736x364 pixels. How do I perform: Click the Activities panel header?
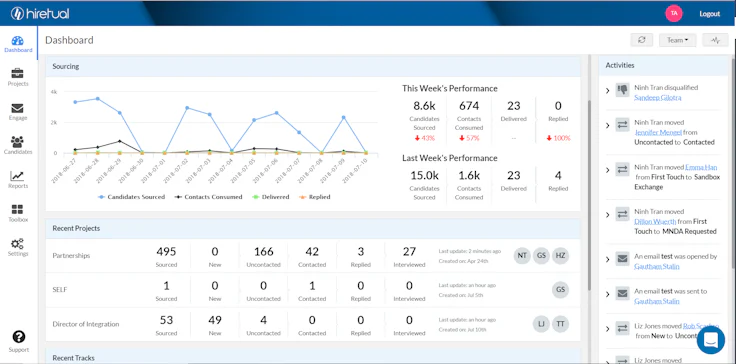pyautogui.click(x=663, y=65)
